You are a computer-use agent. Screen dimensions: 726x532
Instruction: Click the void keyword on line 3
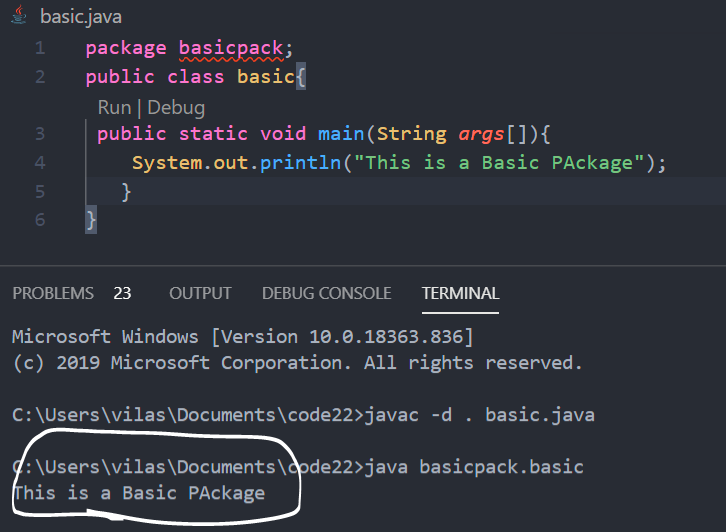pyautogui.click(x=283, y=134)
